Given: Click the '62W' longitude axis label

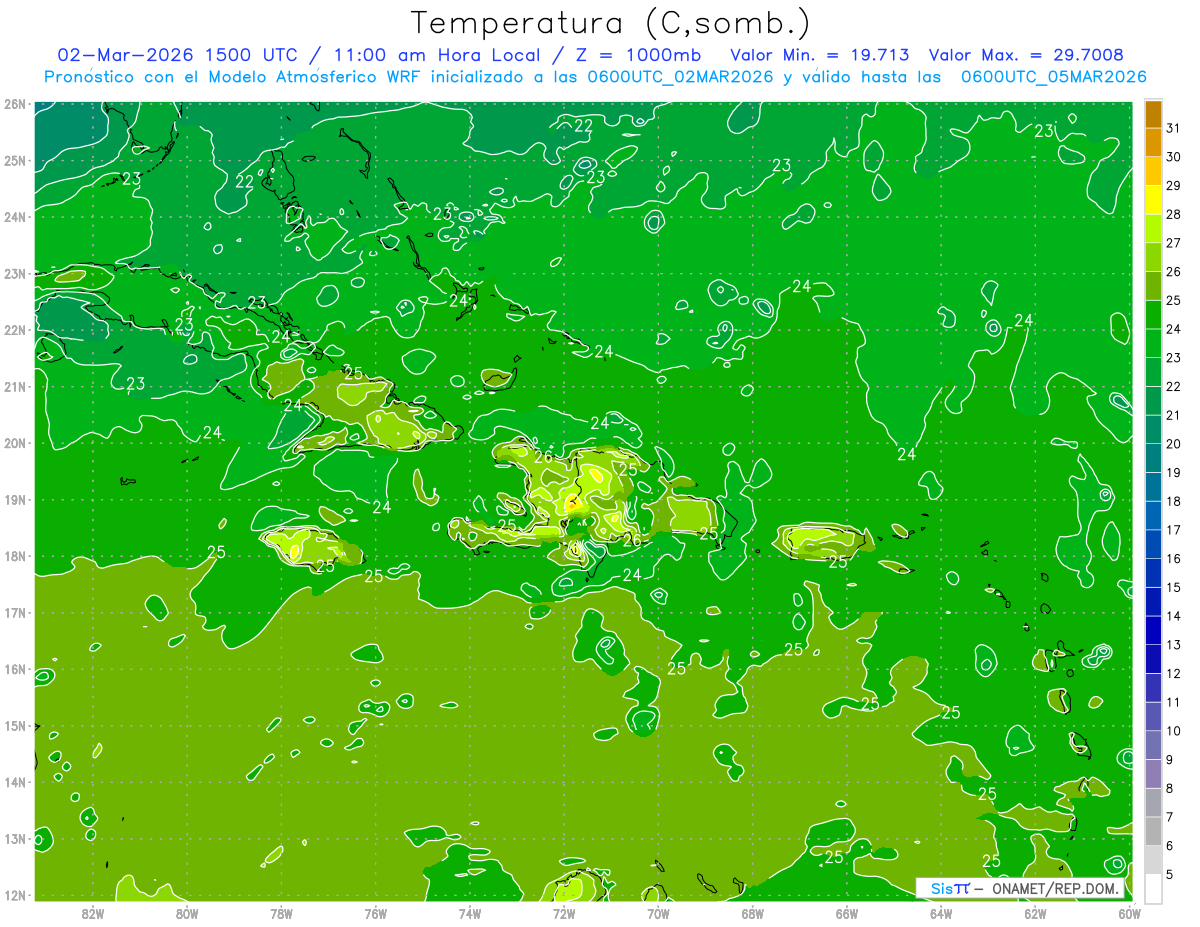Looking at the screenshot, I should (1036, 913).
